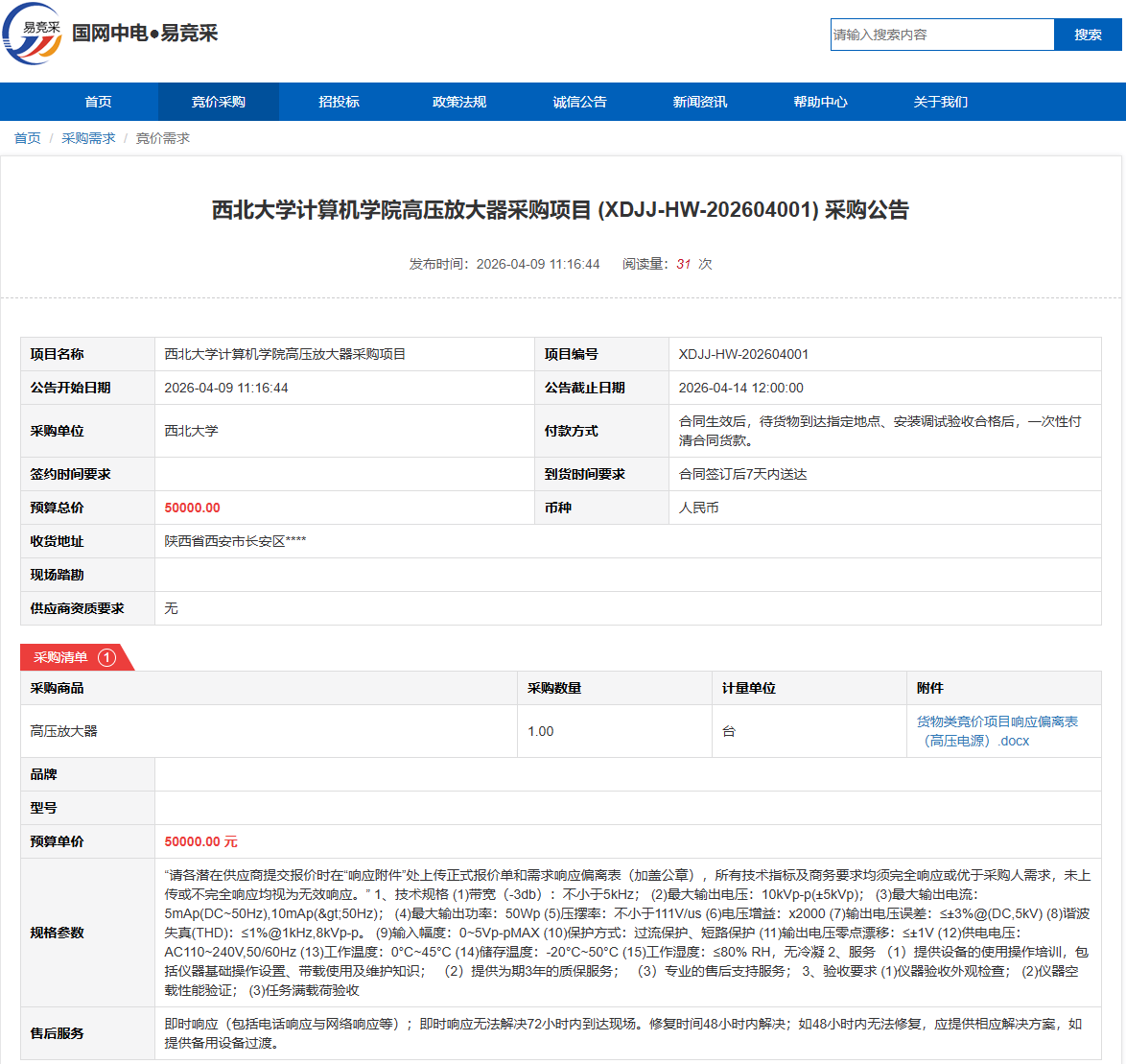
Task: Click the announcement title heading
Action: click(x=560, y=210)
